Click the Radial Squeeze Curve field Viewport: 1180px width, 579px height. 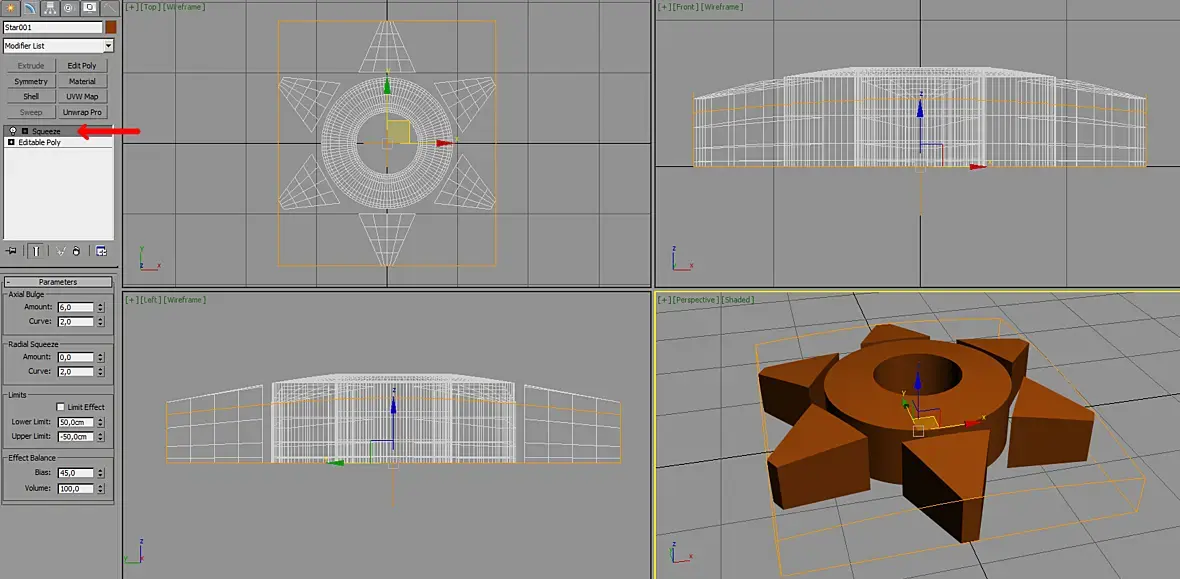[x=75, y=371]
